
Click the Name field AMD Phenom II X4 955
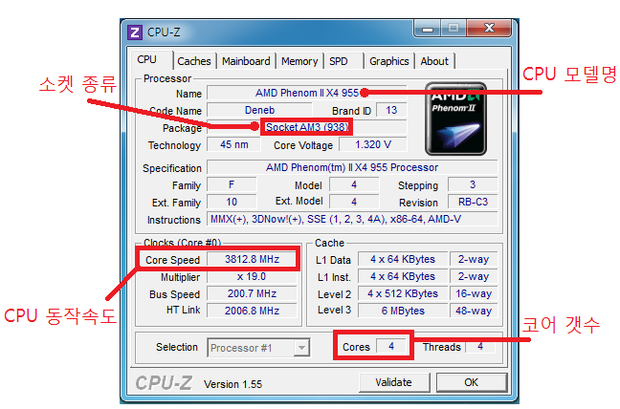click(x=307, y=93)
